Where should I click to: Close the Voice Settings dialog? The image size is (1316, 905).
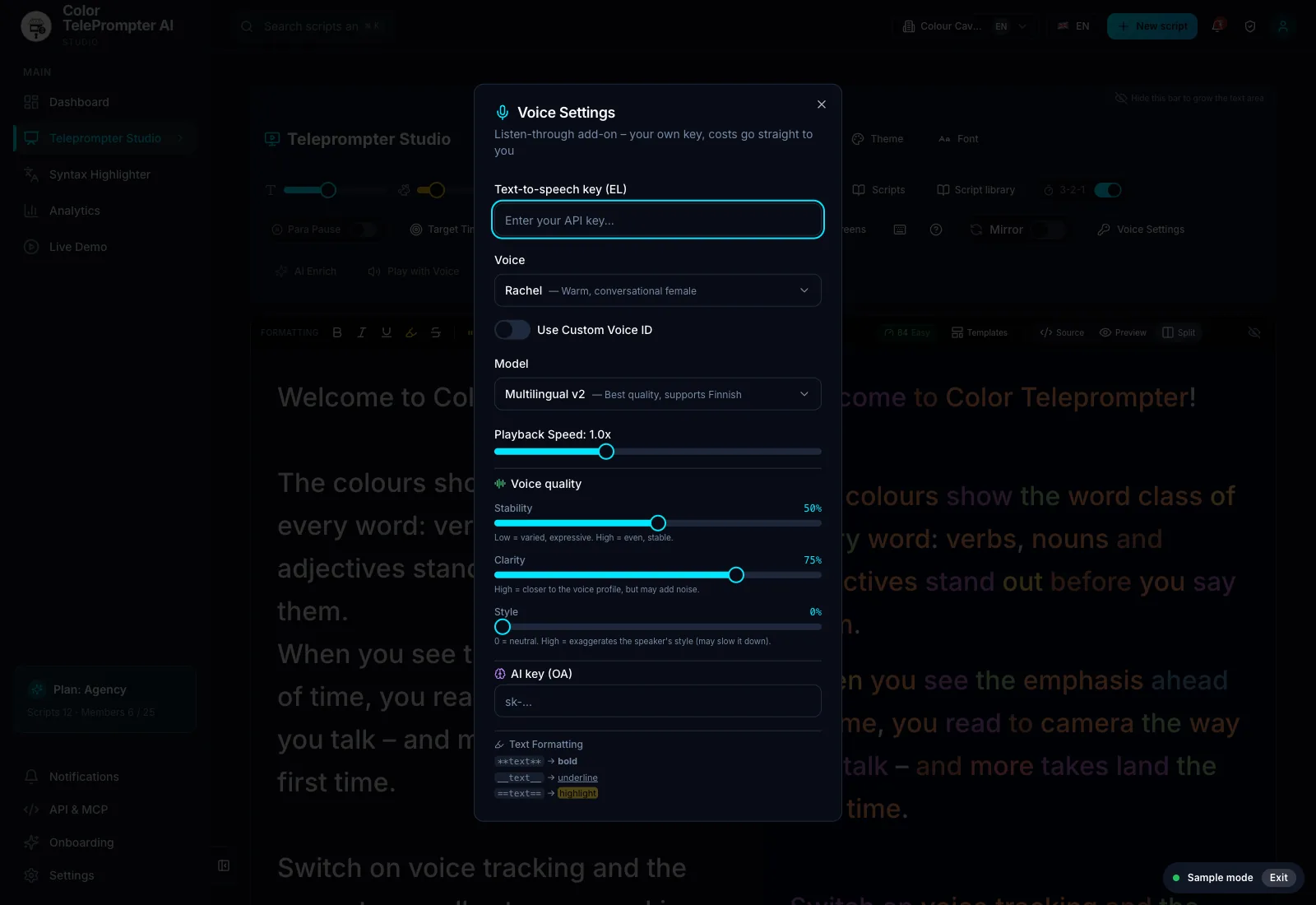821,104
